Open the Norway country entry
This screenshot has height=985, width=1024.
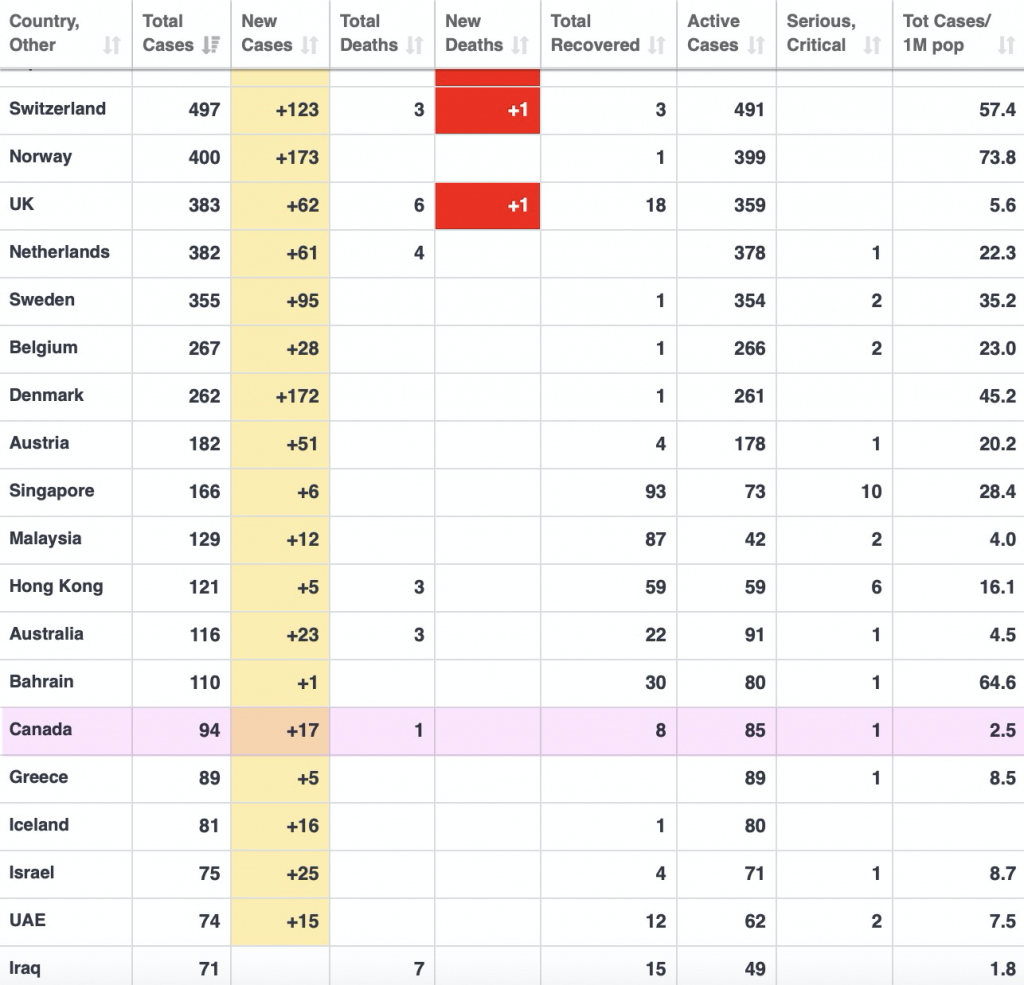[x=40, y=157]
